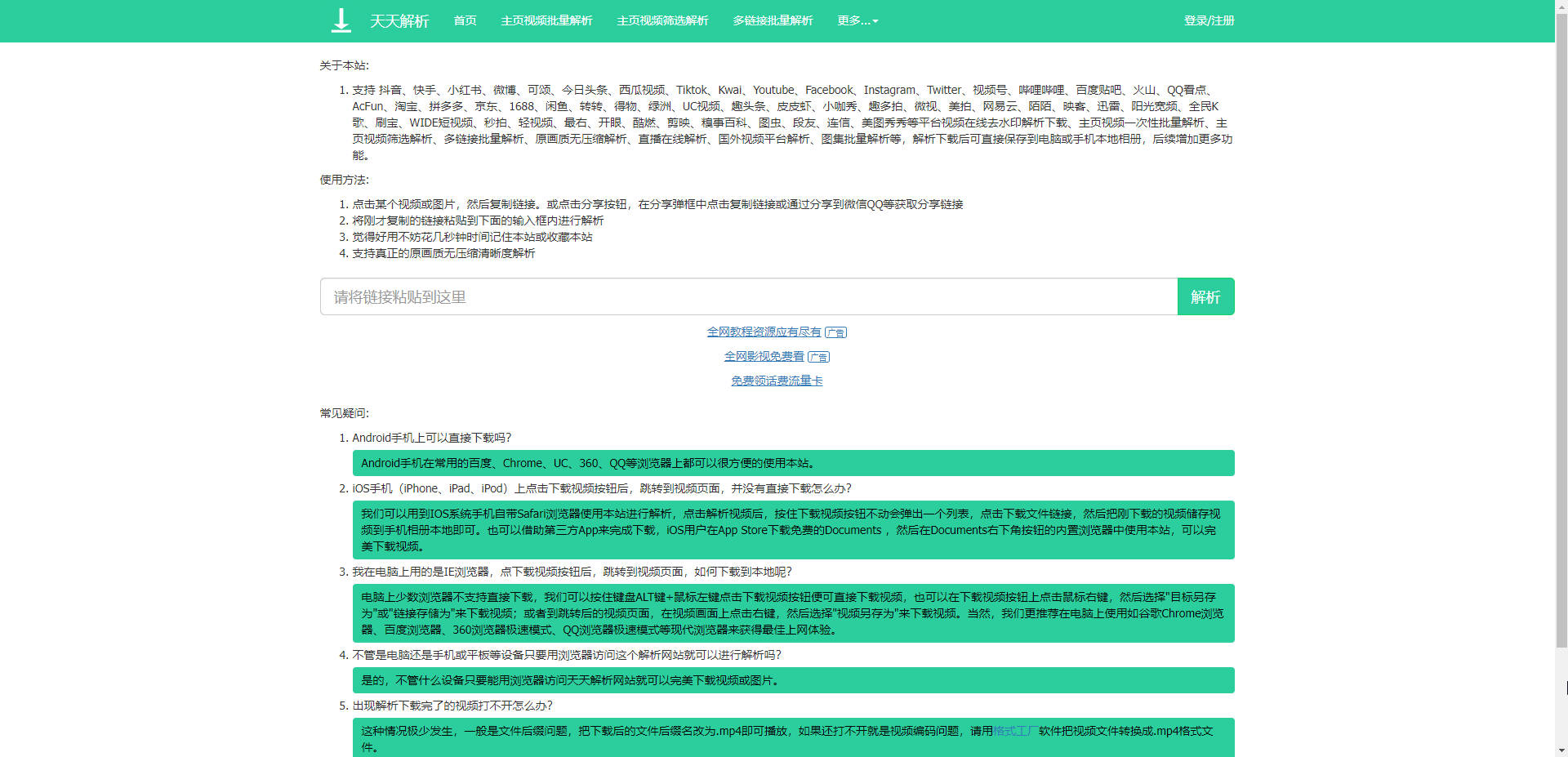Viewport: 1568px width, 757px height.
Task: Focus the 请将链接粘贴到这里 input box
Action: pyautogui.click(x=748, y=296)
